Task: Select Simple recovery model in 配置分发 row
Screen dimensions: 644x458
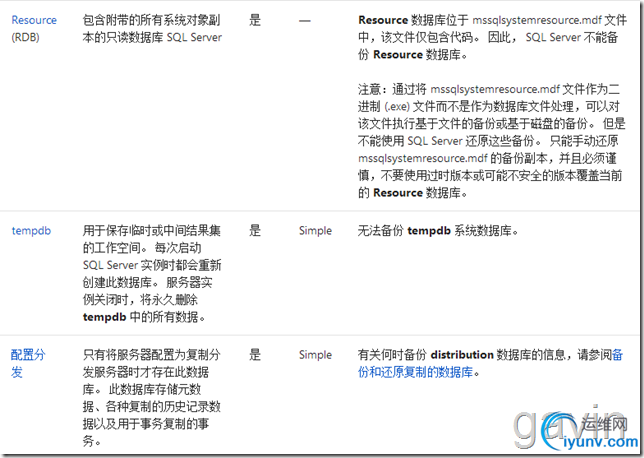Action: pos(315,355)
